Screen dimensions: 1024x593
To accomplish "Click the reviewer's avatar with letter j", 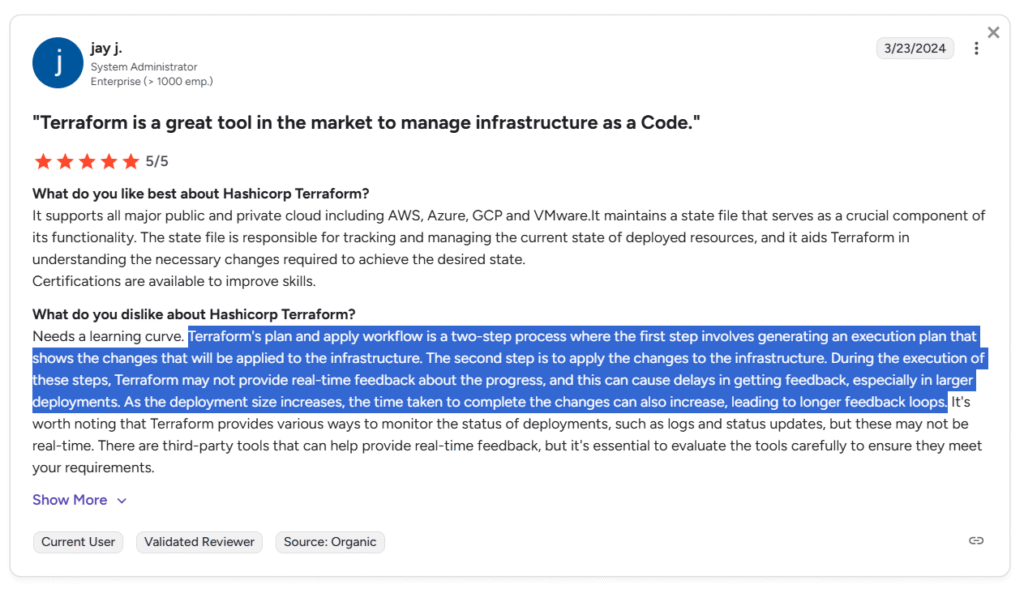I will pyautogui.click(x=57, y=62).
